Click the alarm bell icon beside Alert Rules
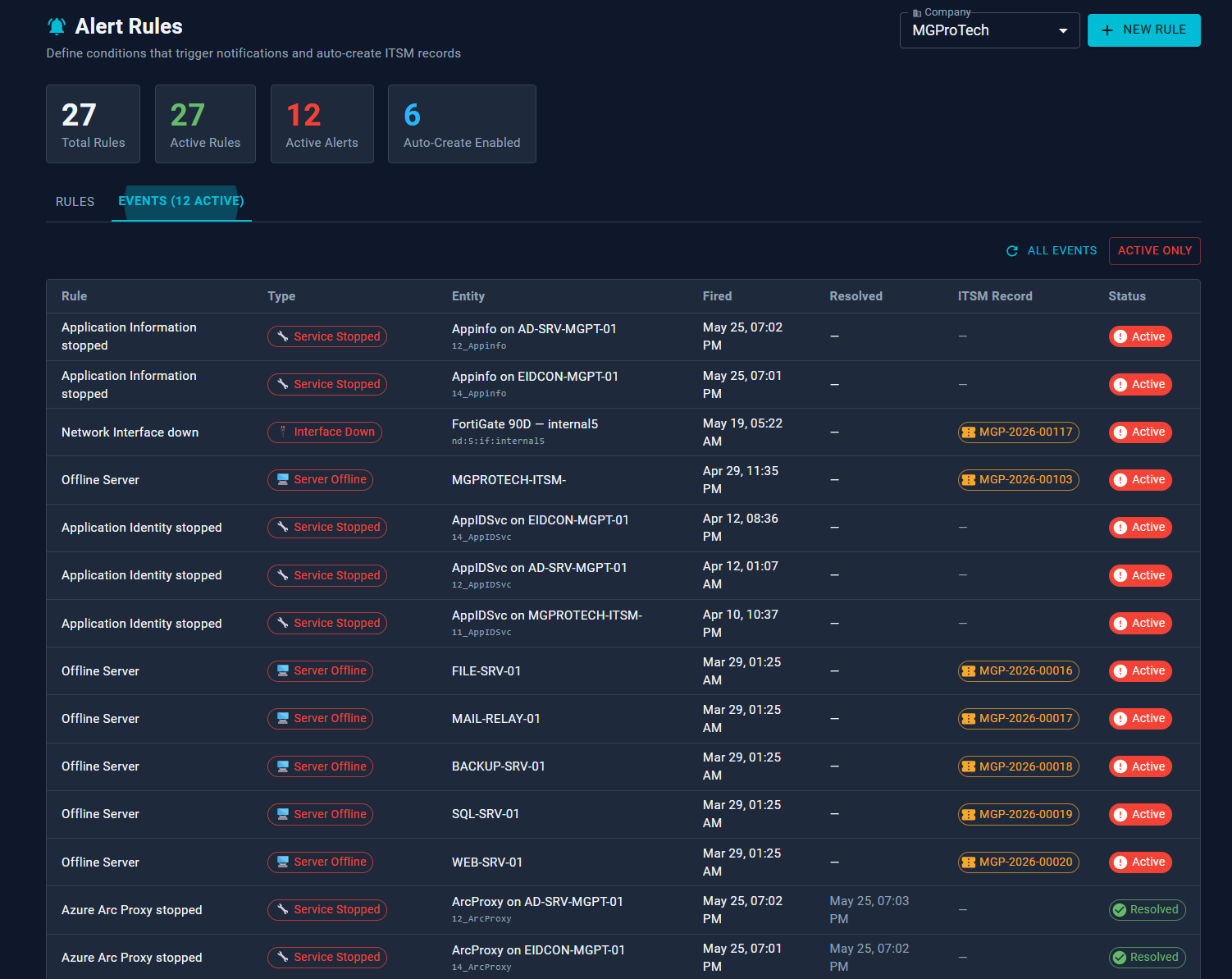The width and height of the screenshot is (1232, 979). tap(57, 27)
